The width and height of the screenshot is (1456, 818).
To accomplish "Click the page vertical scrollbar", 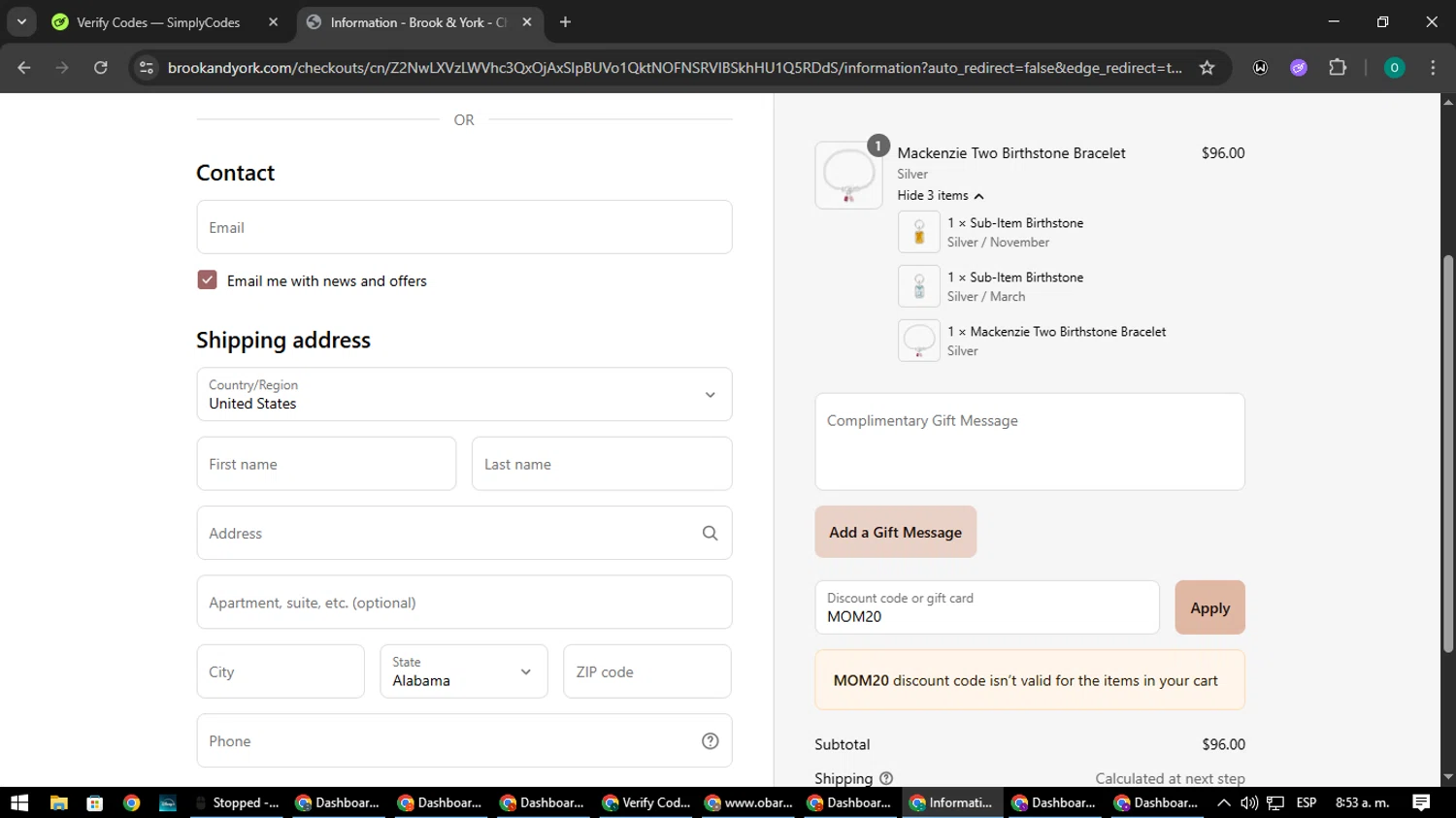I will pos(1448,454).
